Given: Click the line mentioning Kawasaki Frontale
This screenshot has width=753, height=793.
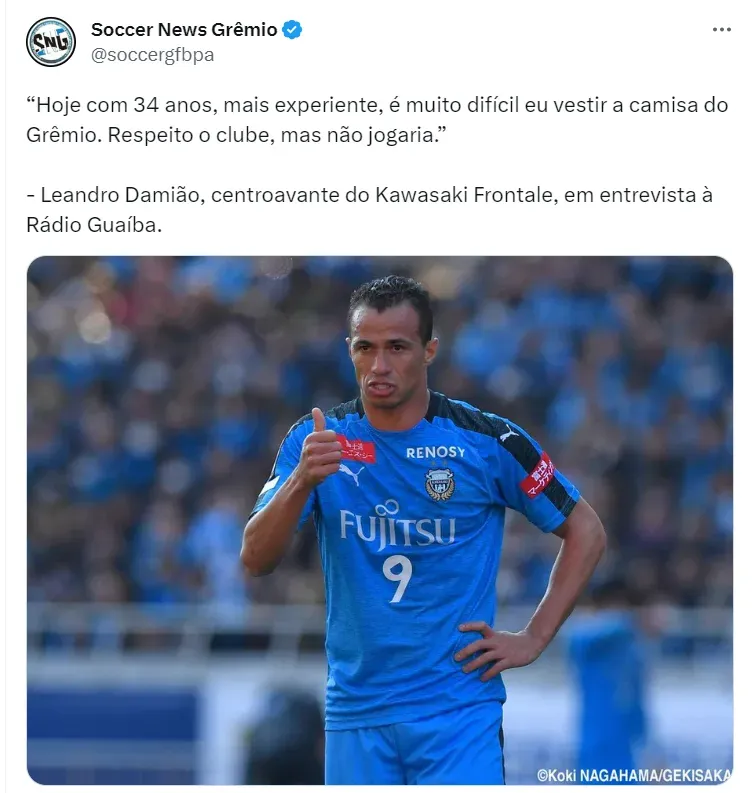Looking at the screenshot, I should click(x=370, y=195).
